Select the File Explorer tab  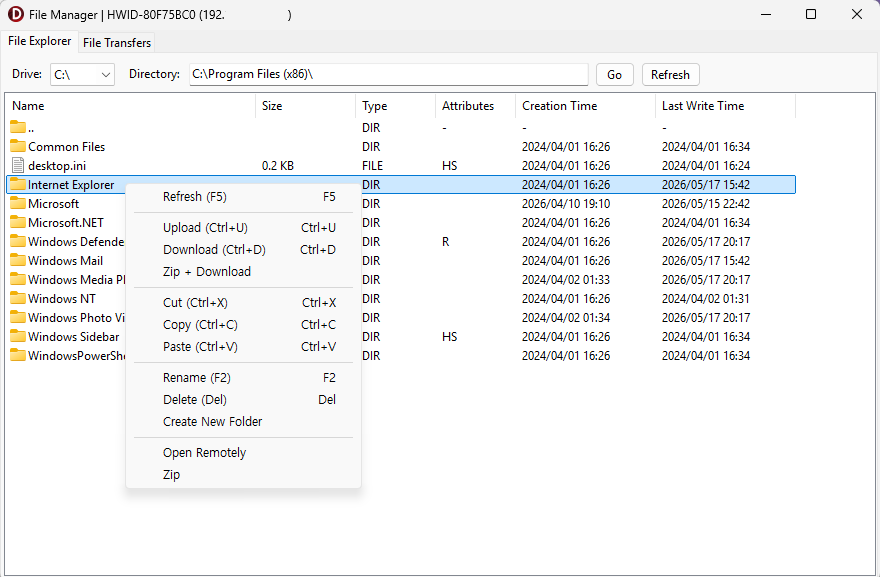coord(39,42)
